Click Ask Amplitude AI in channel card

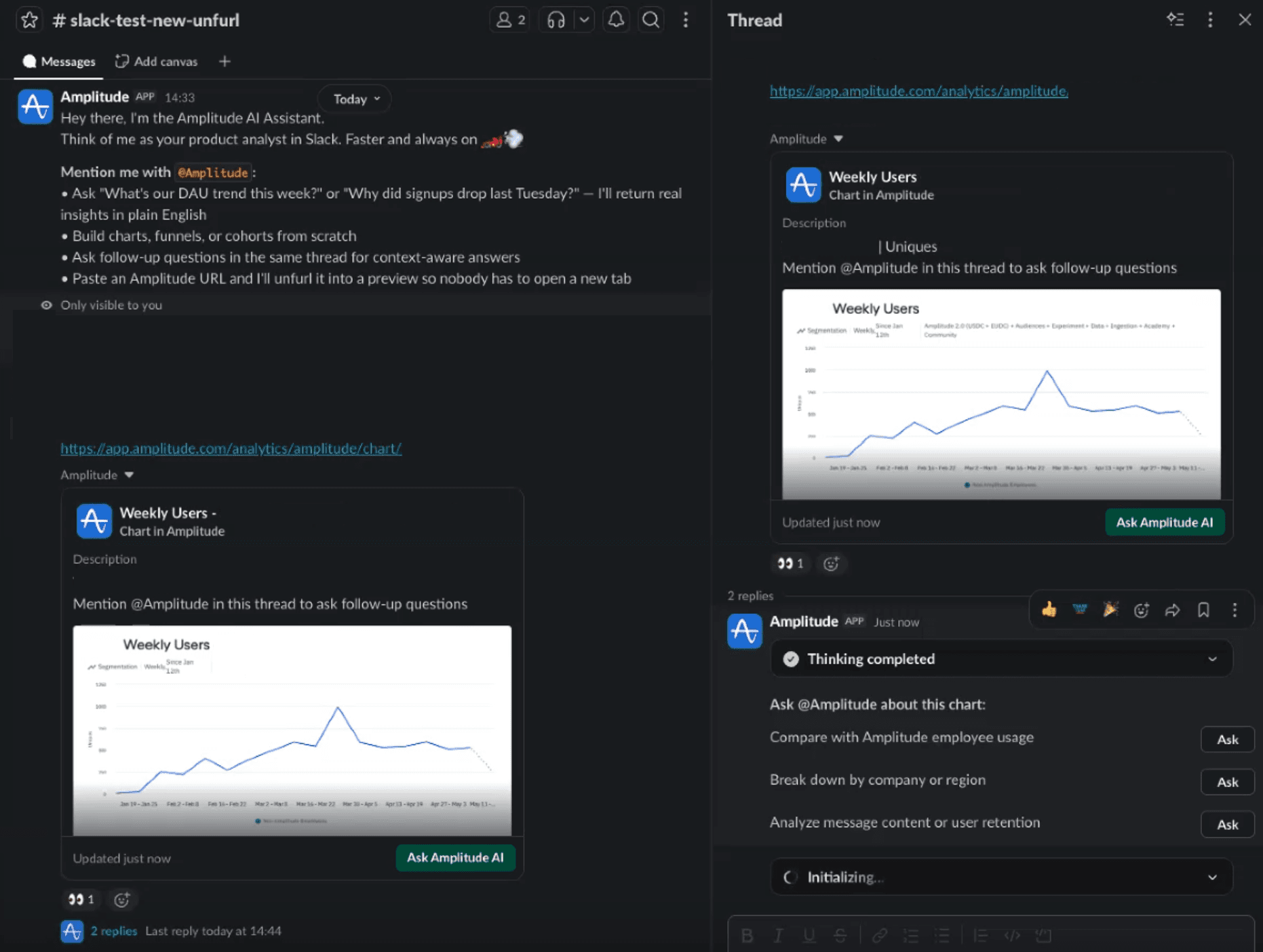tap(455, 858)
